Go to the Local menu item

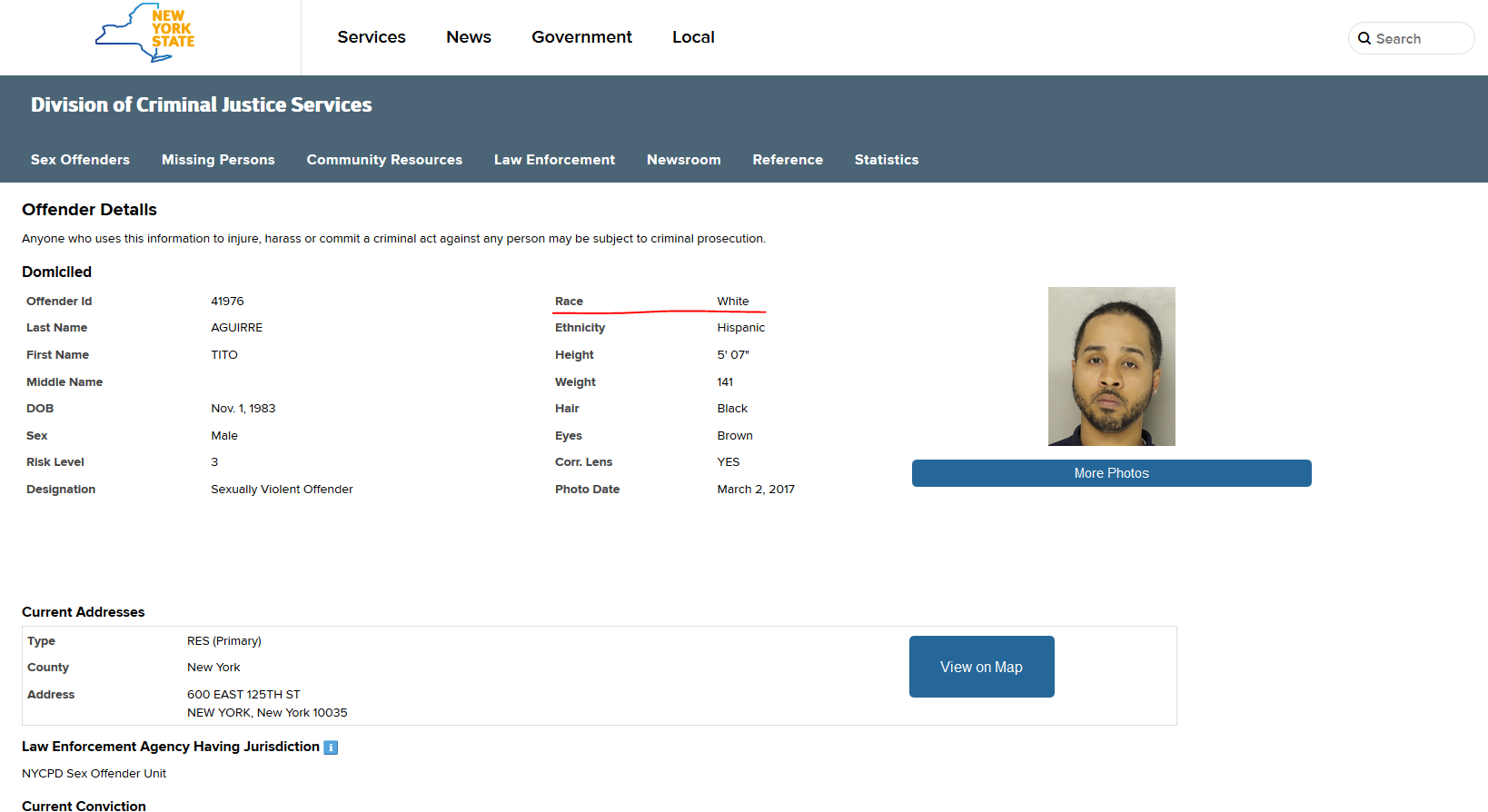click(x=693, y=37)
